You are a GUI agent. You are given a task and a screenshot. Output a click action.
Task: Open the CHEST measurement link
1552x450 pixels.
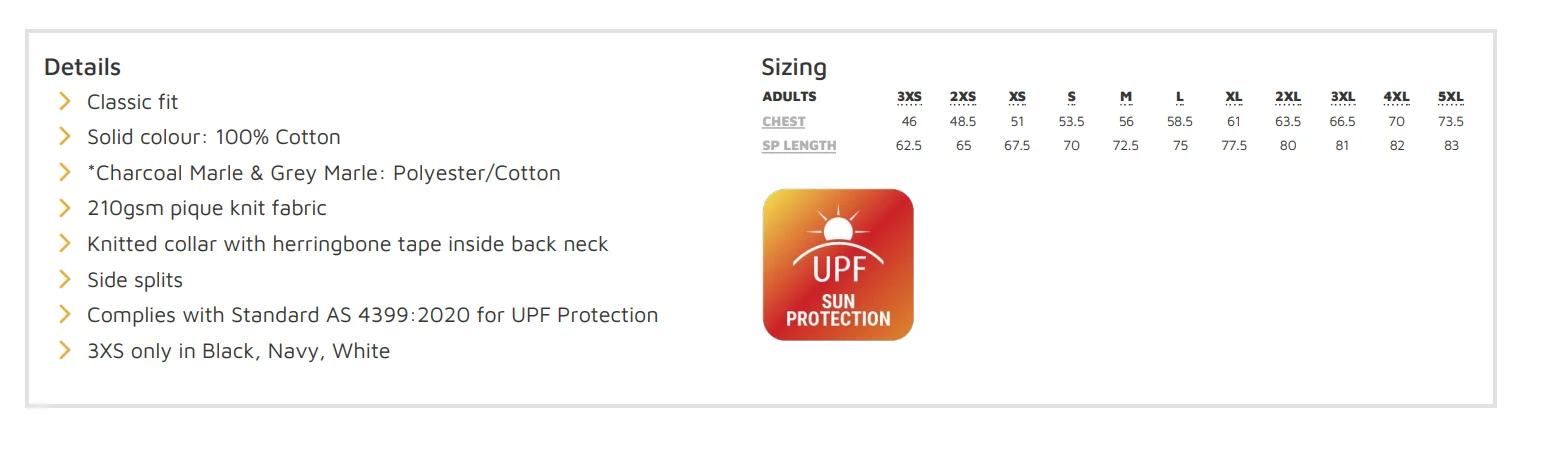click(784, 122)
